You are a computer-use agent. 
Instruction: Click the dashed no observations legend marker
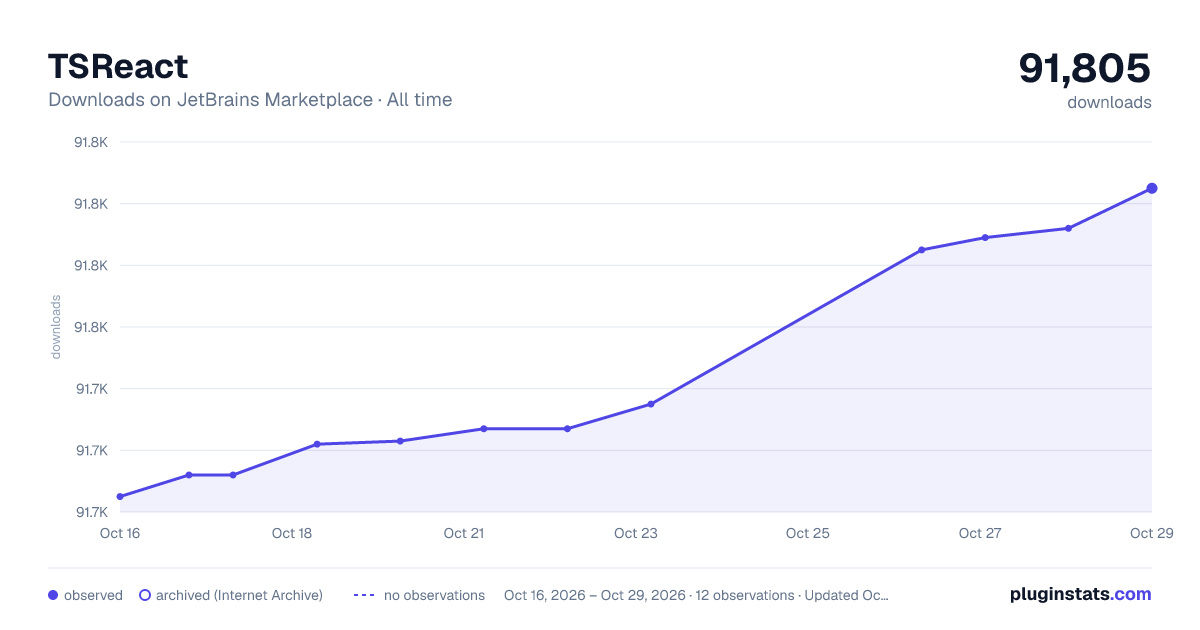click(x=364, y=595)
